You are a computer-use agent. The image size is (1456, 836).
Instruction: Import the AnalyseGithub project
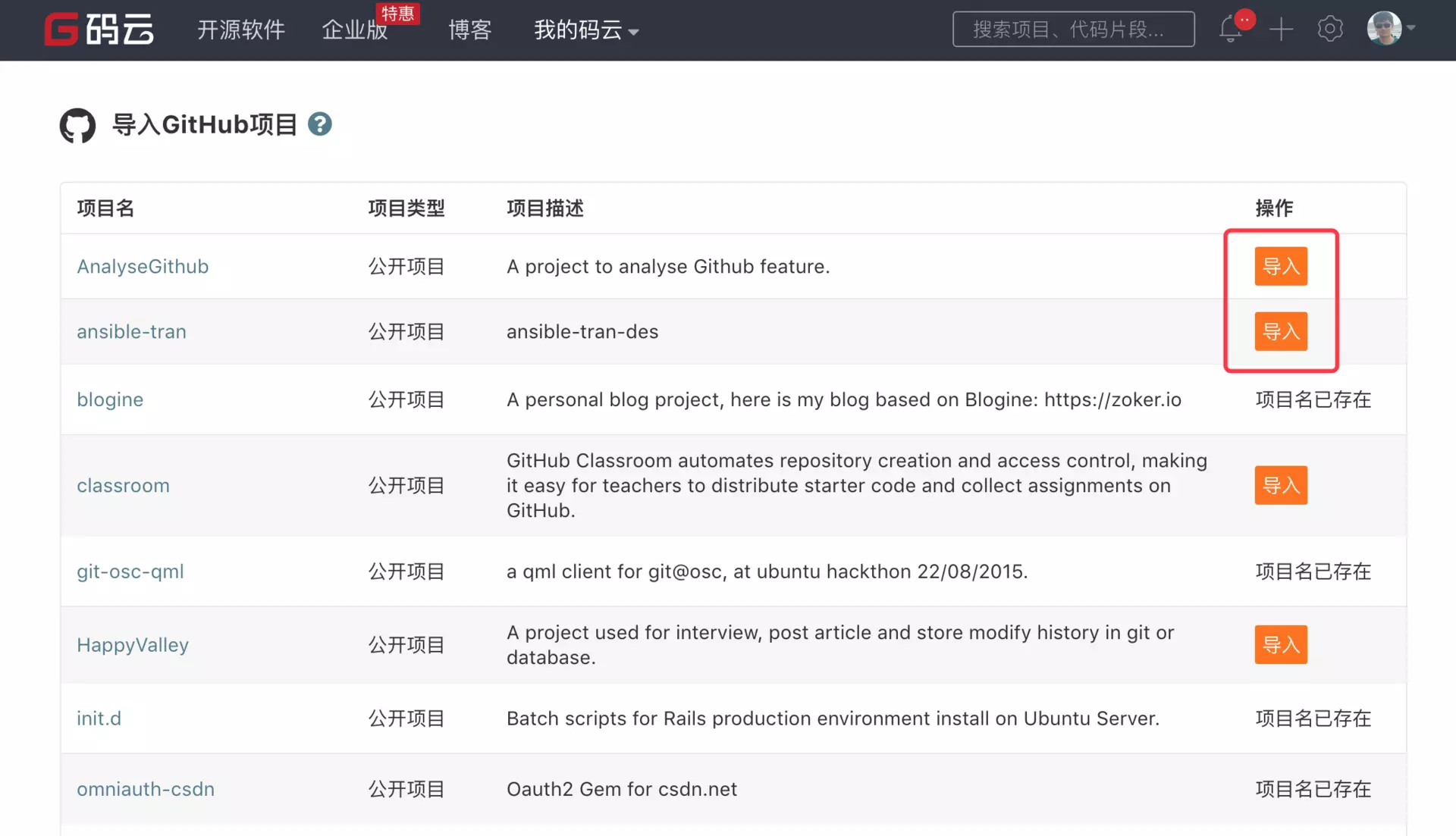point(1280,266)
